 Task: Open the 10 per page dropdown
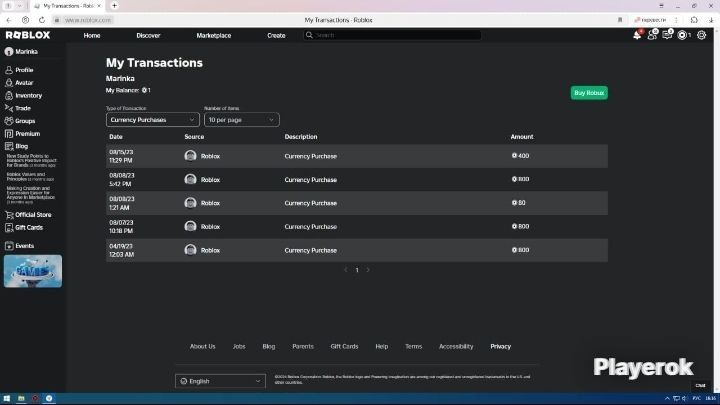coord(242,120)
